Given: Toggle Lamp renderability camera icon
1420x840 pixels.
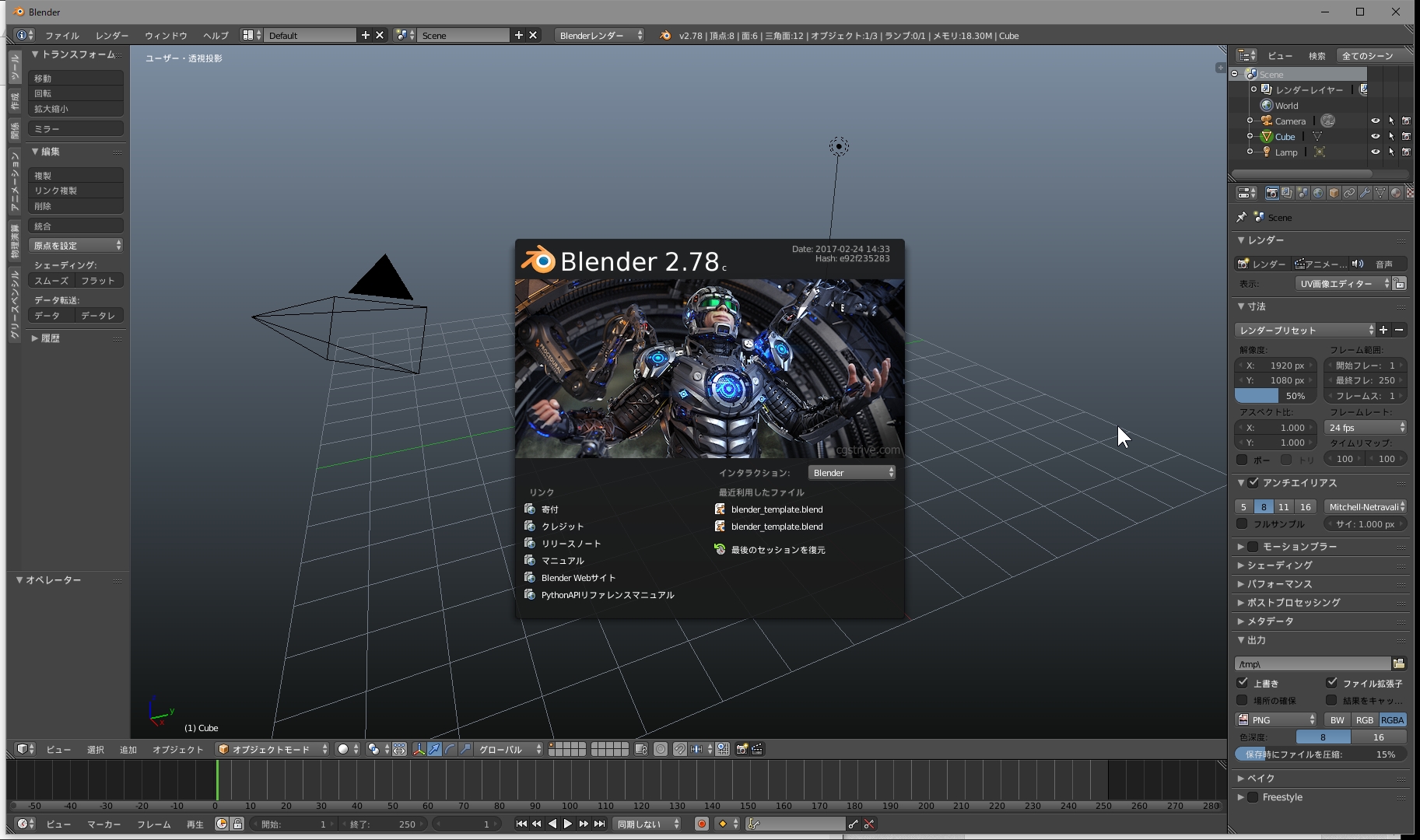Looking at the screenshot, I should (x=1406, y=152).
